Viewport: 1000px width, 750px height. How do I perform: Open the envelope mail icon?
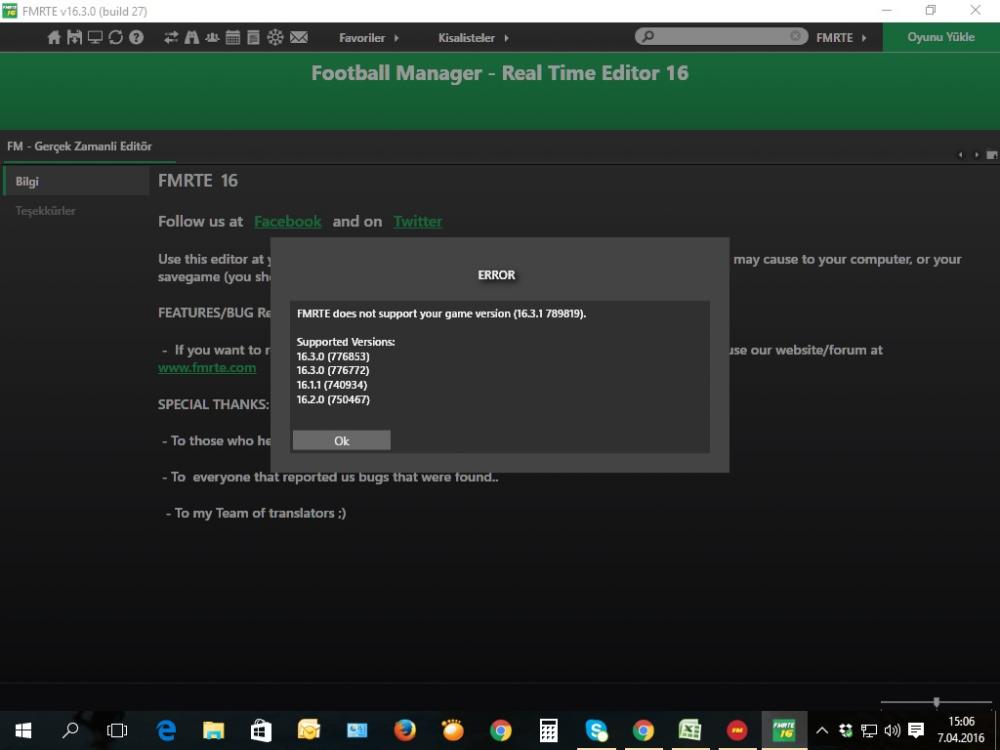(298, 38)
